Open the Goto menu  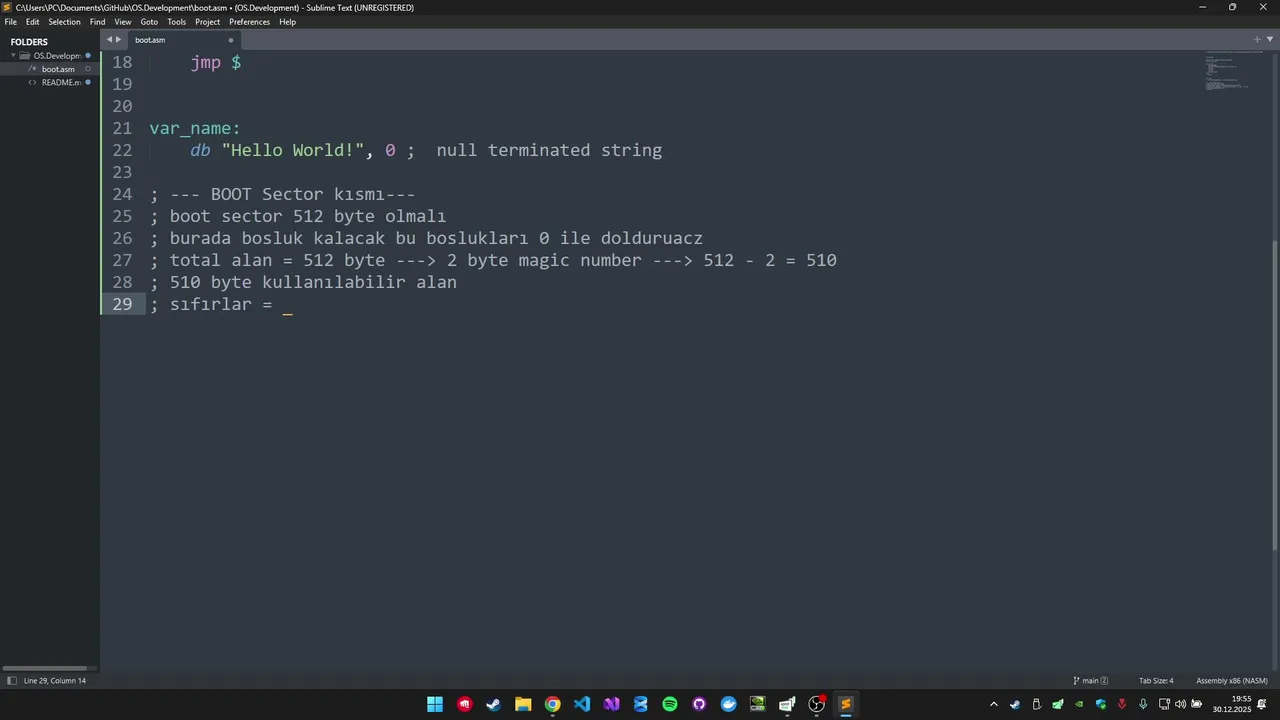click(x=149, y=22)
